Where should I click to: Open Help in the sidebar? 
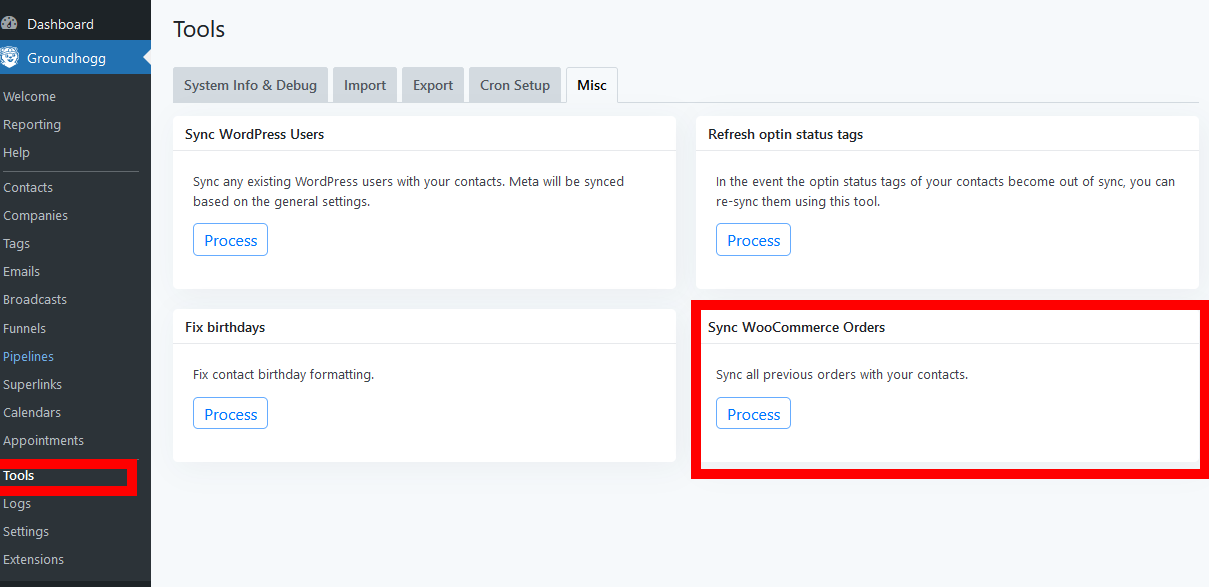pos(16,153)
